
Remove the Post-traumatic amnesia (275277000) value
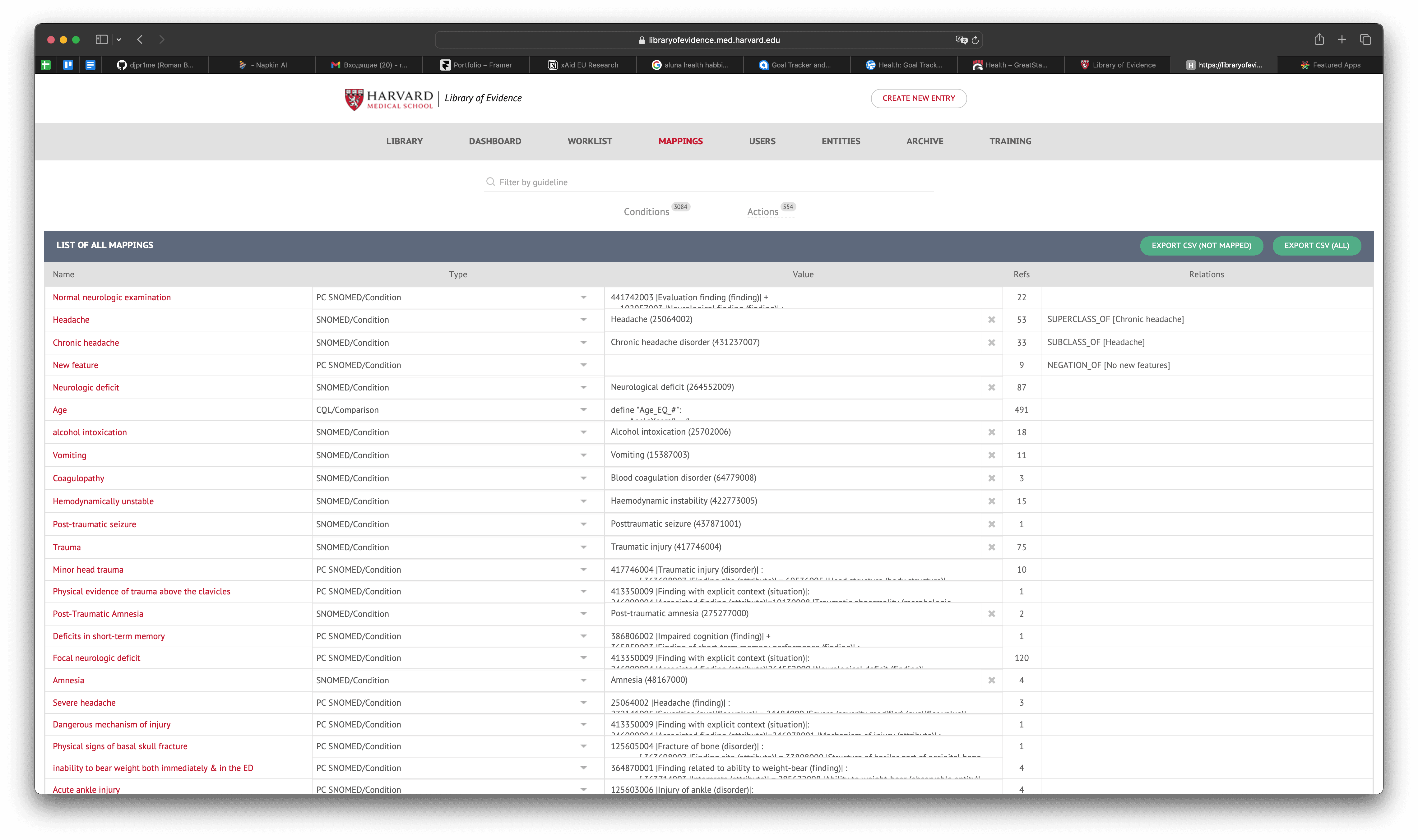coord(991,614)
